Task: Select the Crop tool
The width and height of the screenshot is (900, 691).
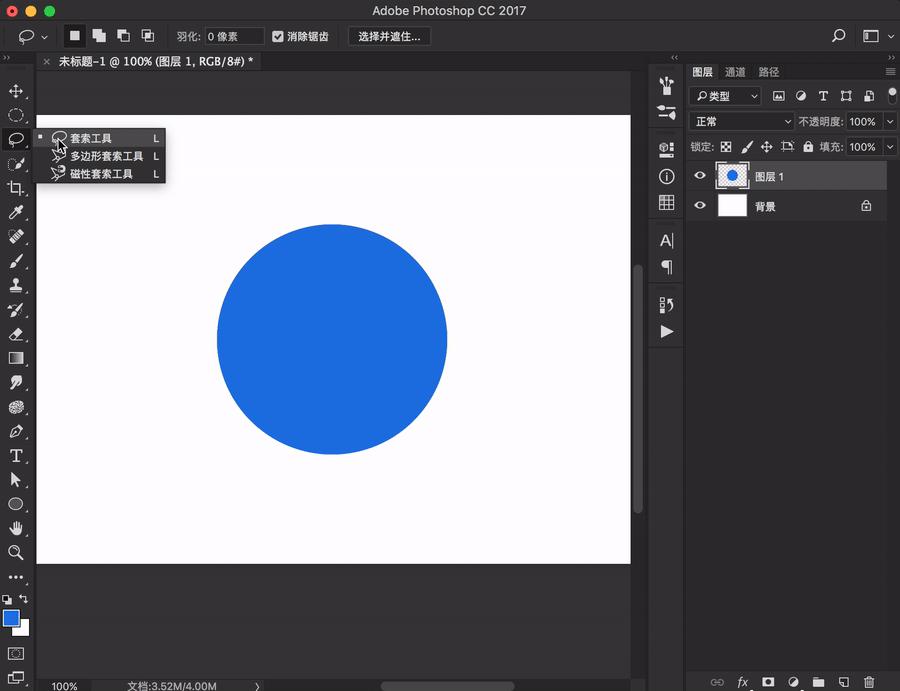Action: pyautogui.click(x=16, y=188)
